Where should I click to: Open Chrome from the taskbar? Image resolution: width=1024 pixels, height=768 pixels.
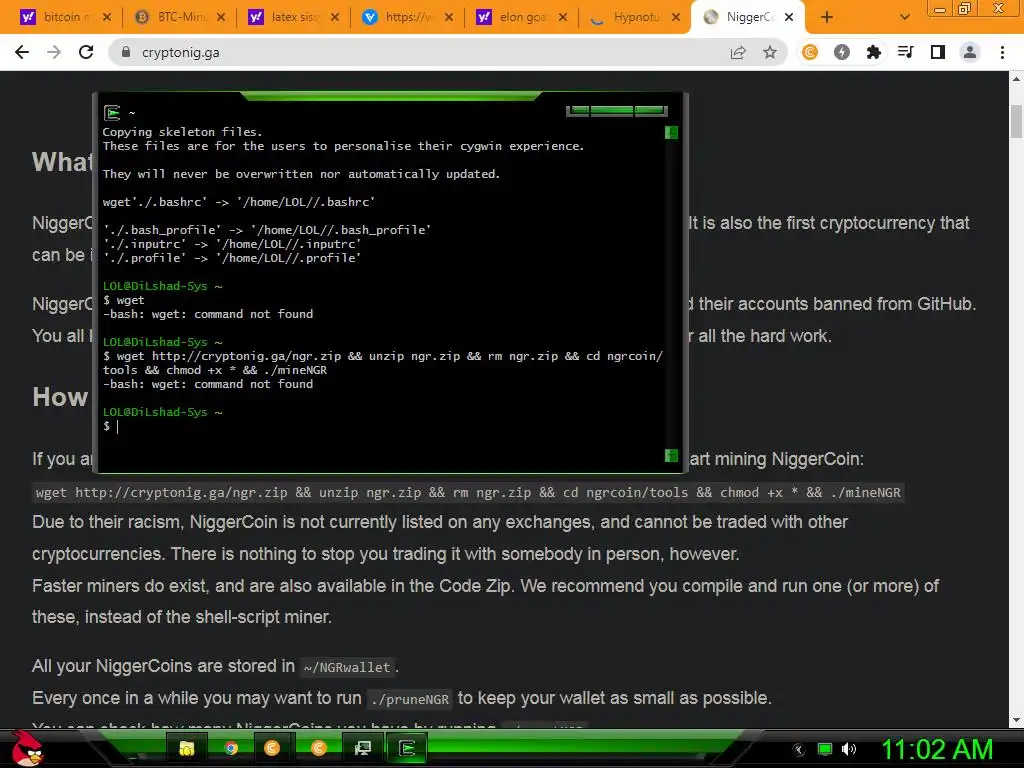tap(231, 748)
